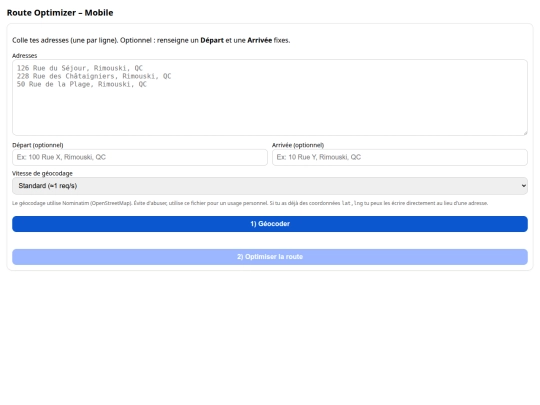Image resolution: width=540 pixels, height=405 pixels.
Task: Click the 2) Optimiser la route button
Action: pos(270,257)
